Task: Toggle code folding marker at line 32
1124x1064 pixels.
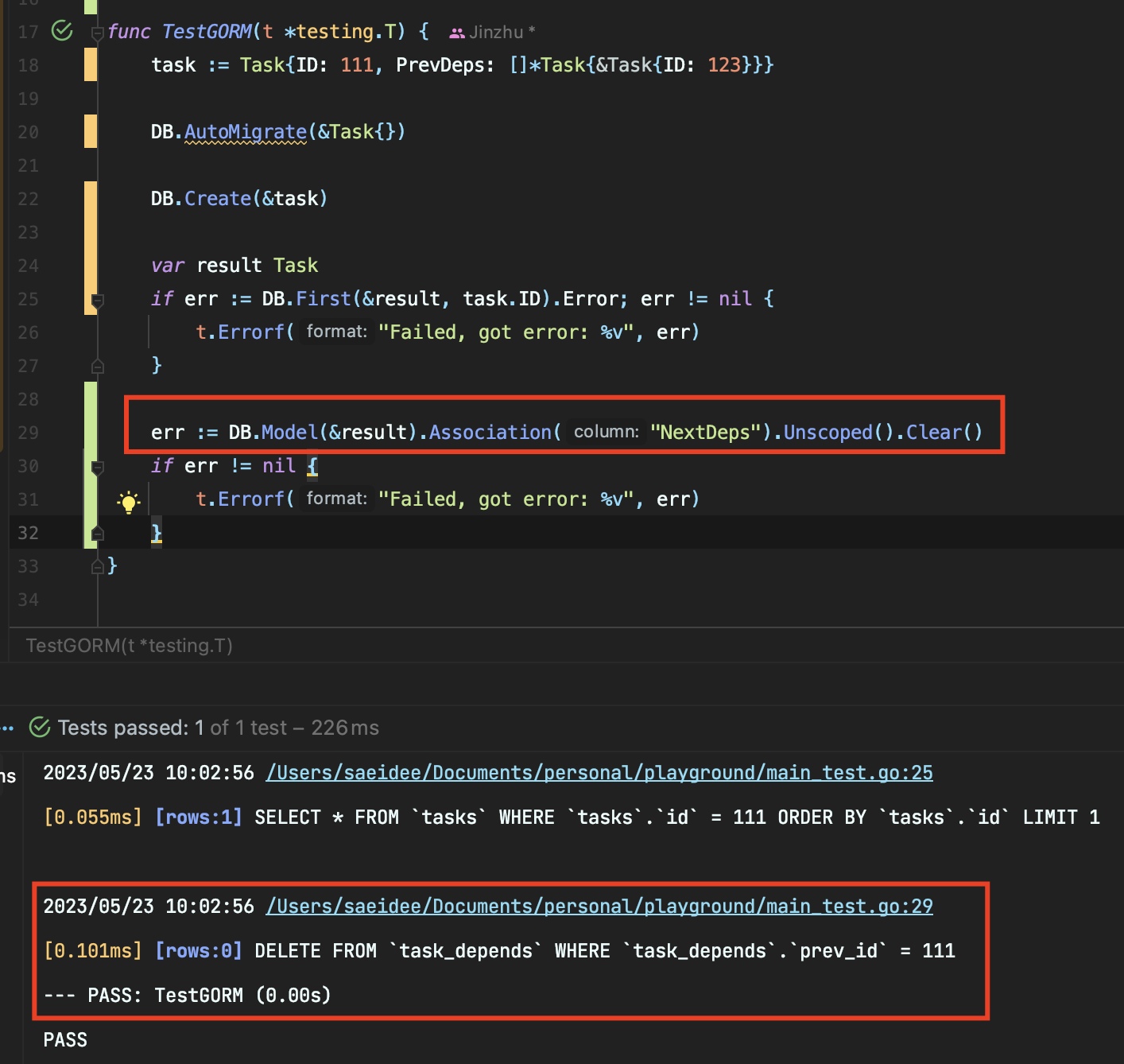Action: click(x=97, y=533)
